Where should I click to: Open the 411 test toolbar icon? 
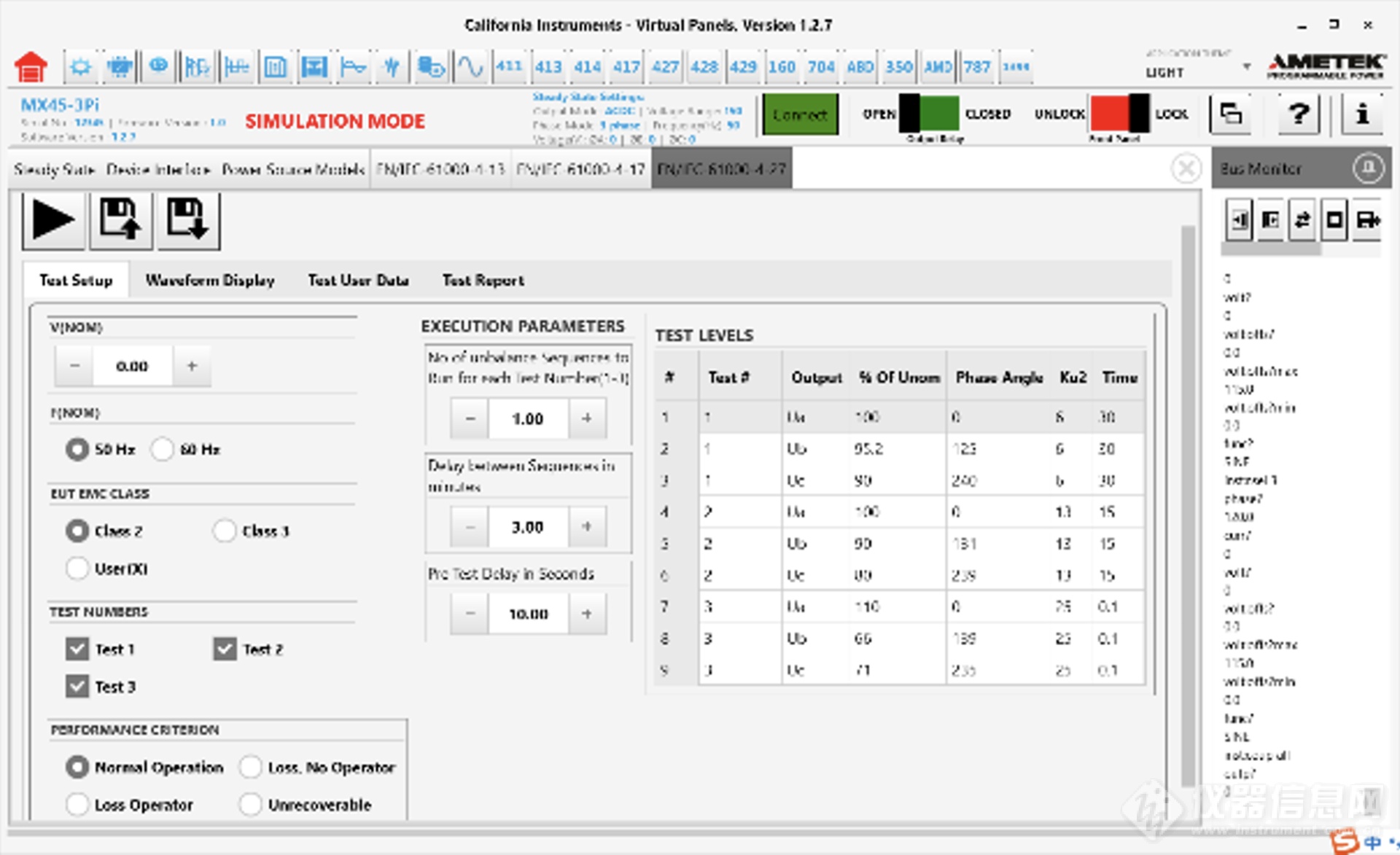509,66
